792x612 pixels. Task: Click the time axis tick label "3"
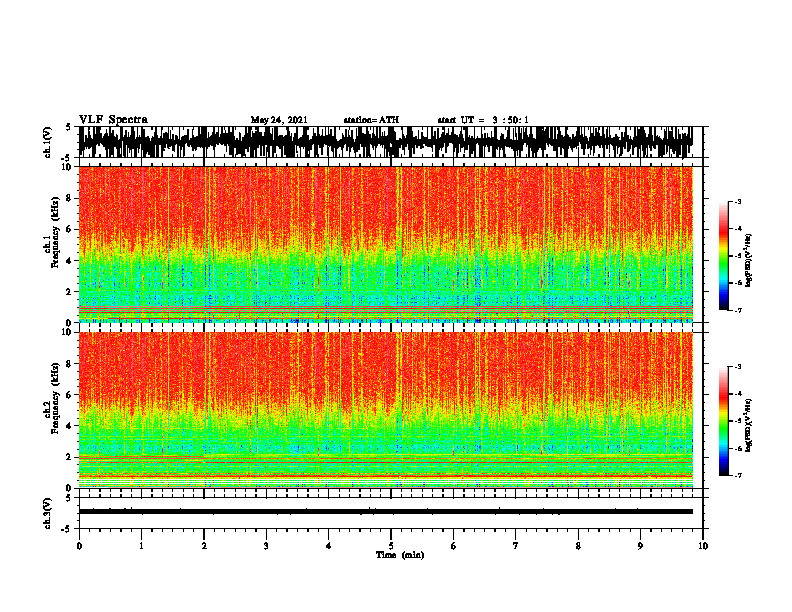tap(266, 546)
